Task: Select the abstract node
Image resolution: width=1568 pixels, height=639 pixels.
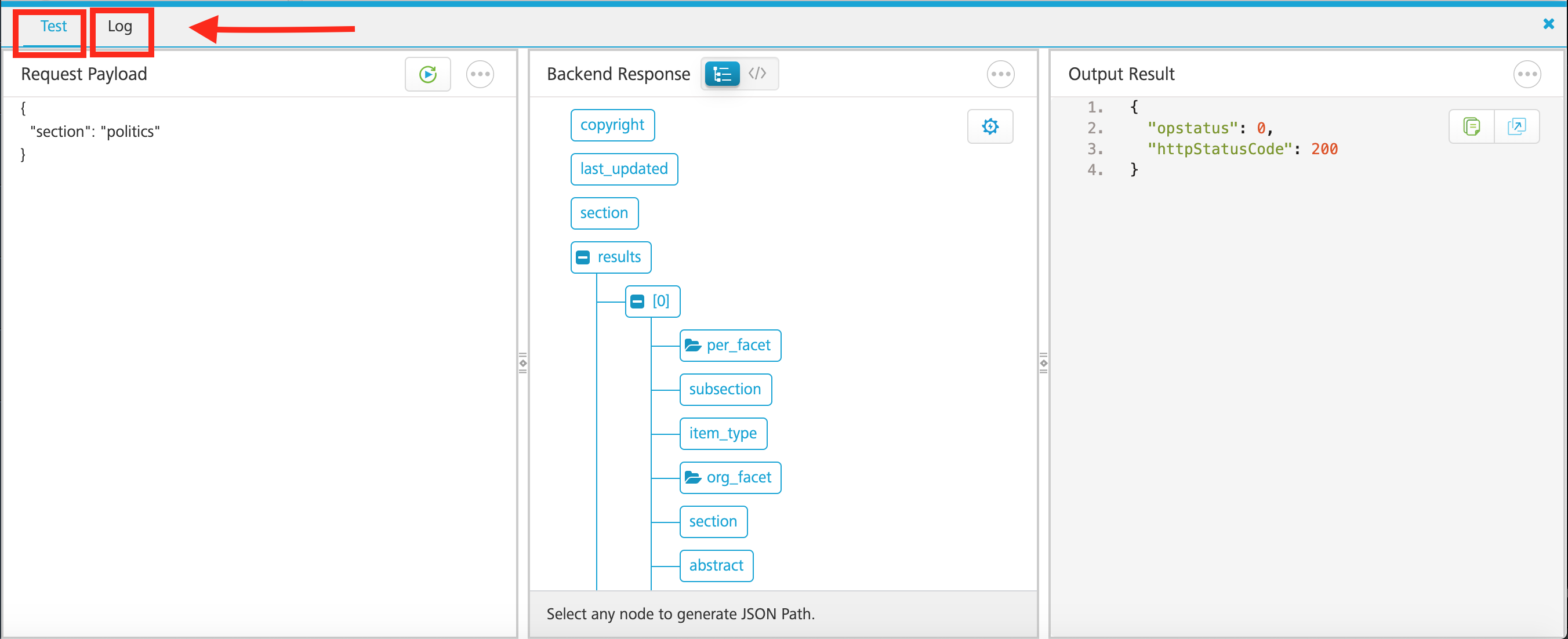Action: 716,565
